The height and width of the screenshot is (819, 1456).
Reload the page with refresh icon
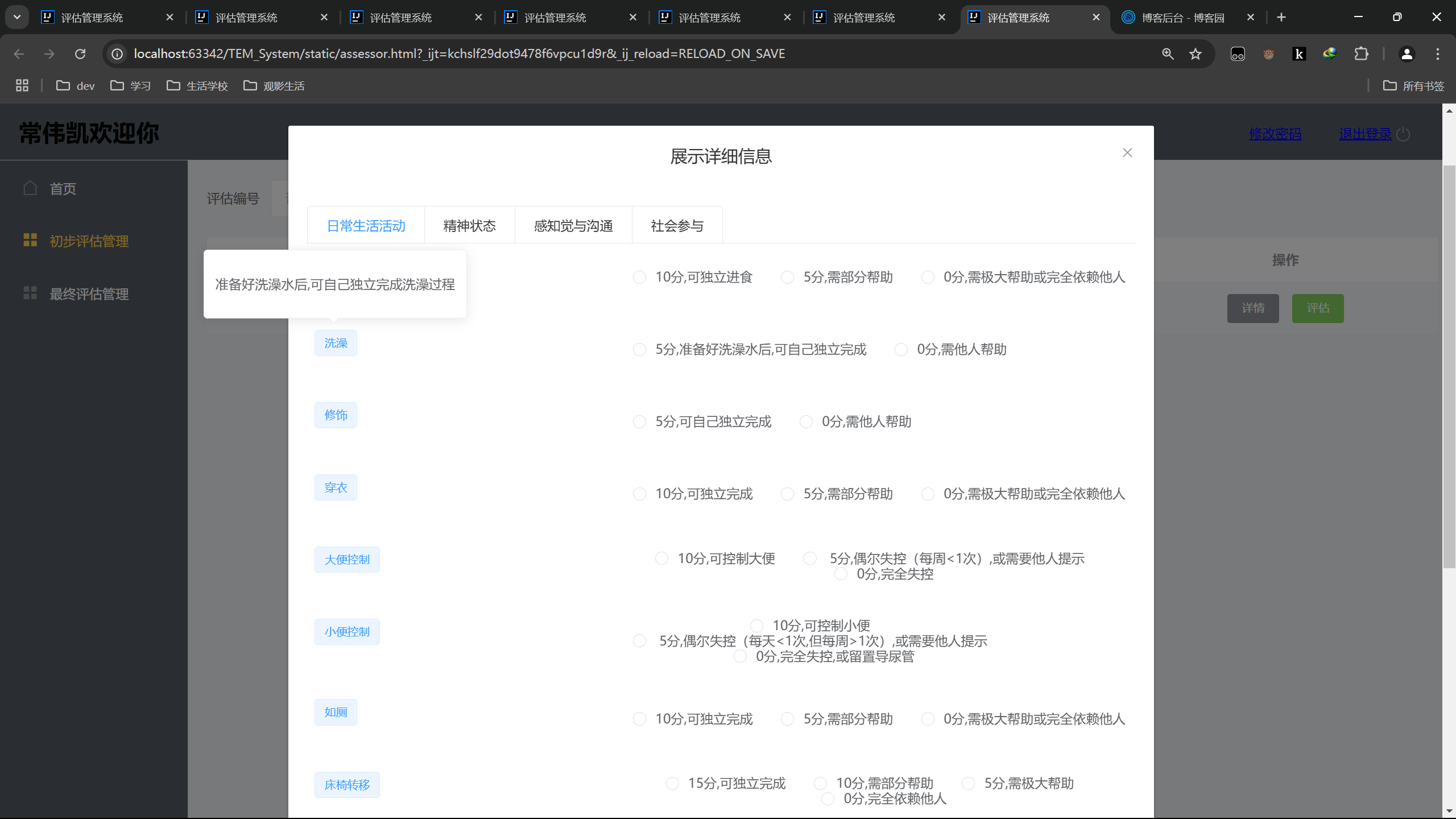(80, 54)
